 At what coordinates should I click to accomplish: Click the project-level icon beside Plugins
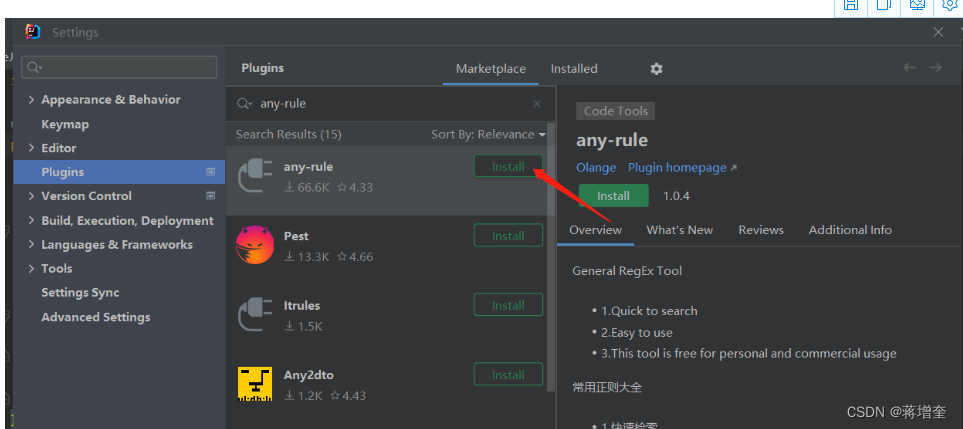(x=211, y=172)
